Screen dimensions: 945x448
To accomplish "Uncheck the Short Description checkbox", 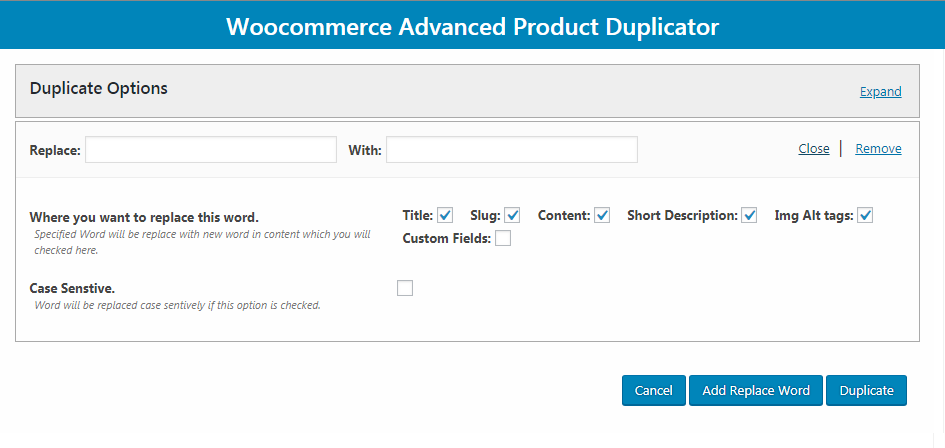I will [749, 215].
